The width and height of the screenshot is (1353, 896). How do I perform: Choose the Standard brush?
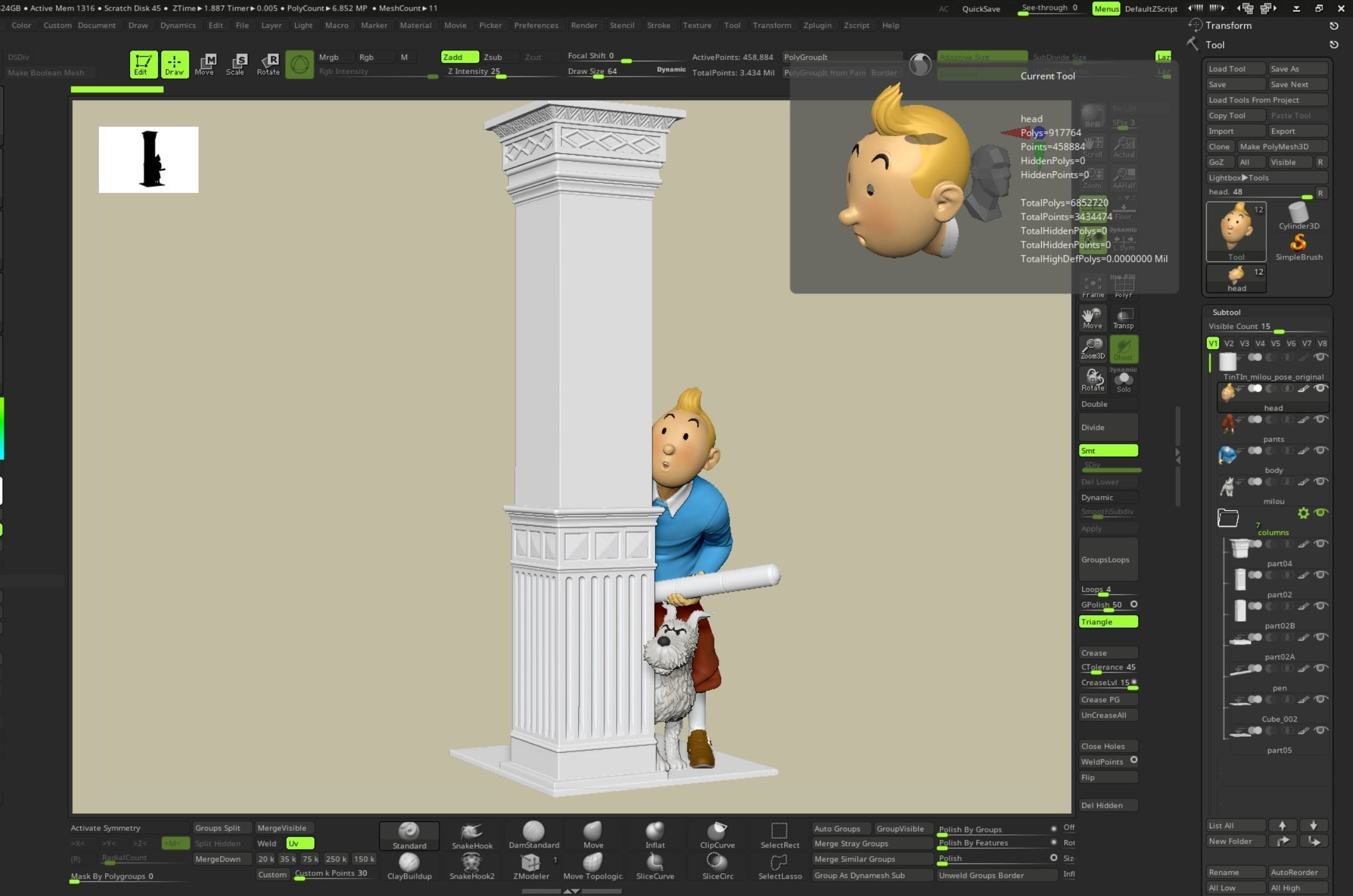[409, 836]
